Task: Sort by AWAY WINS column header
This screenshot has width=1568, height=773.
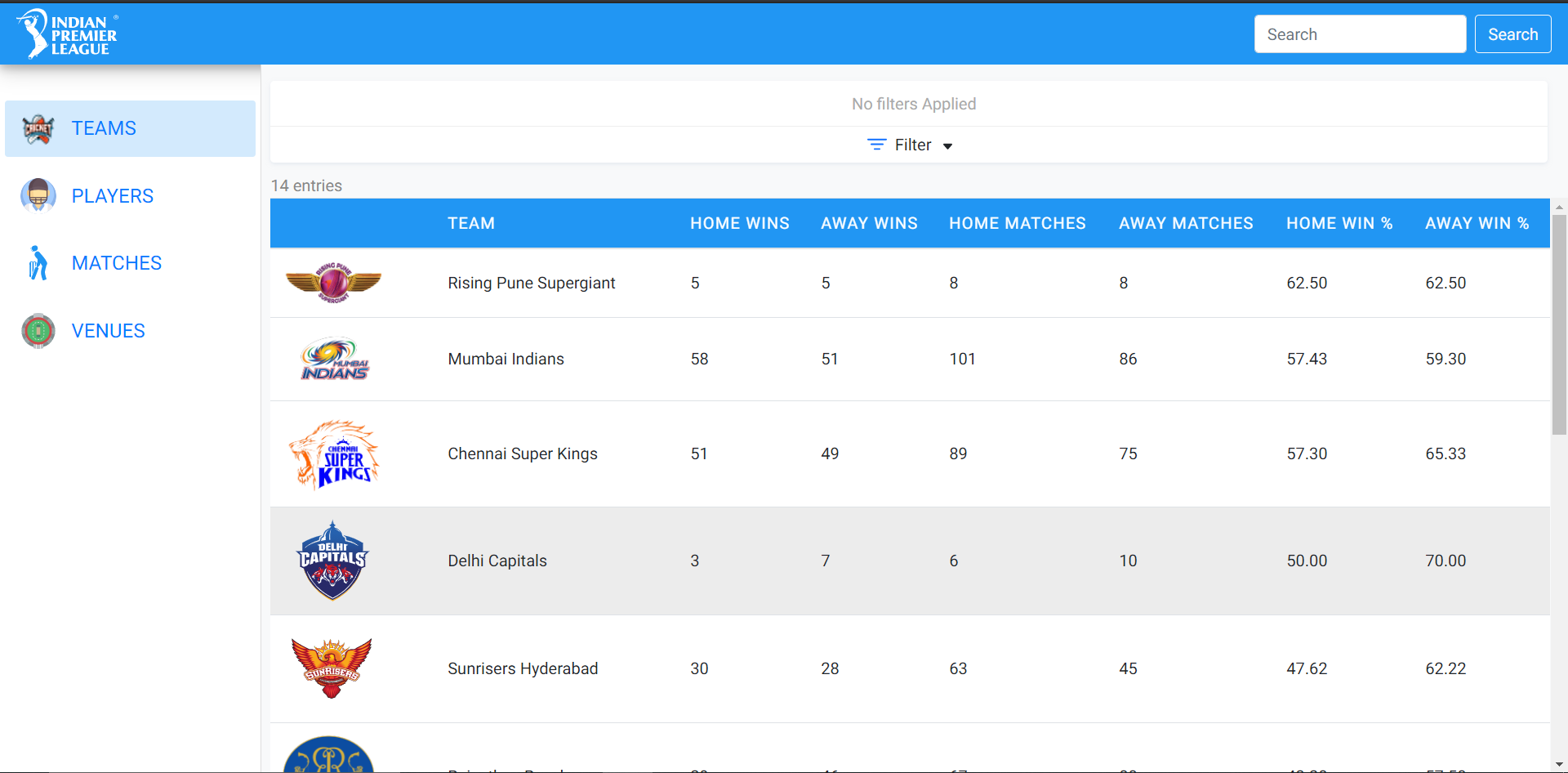Action: [x=869, y=223]
